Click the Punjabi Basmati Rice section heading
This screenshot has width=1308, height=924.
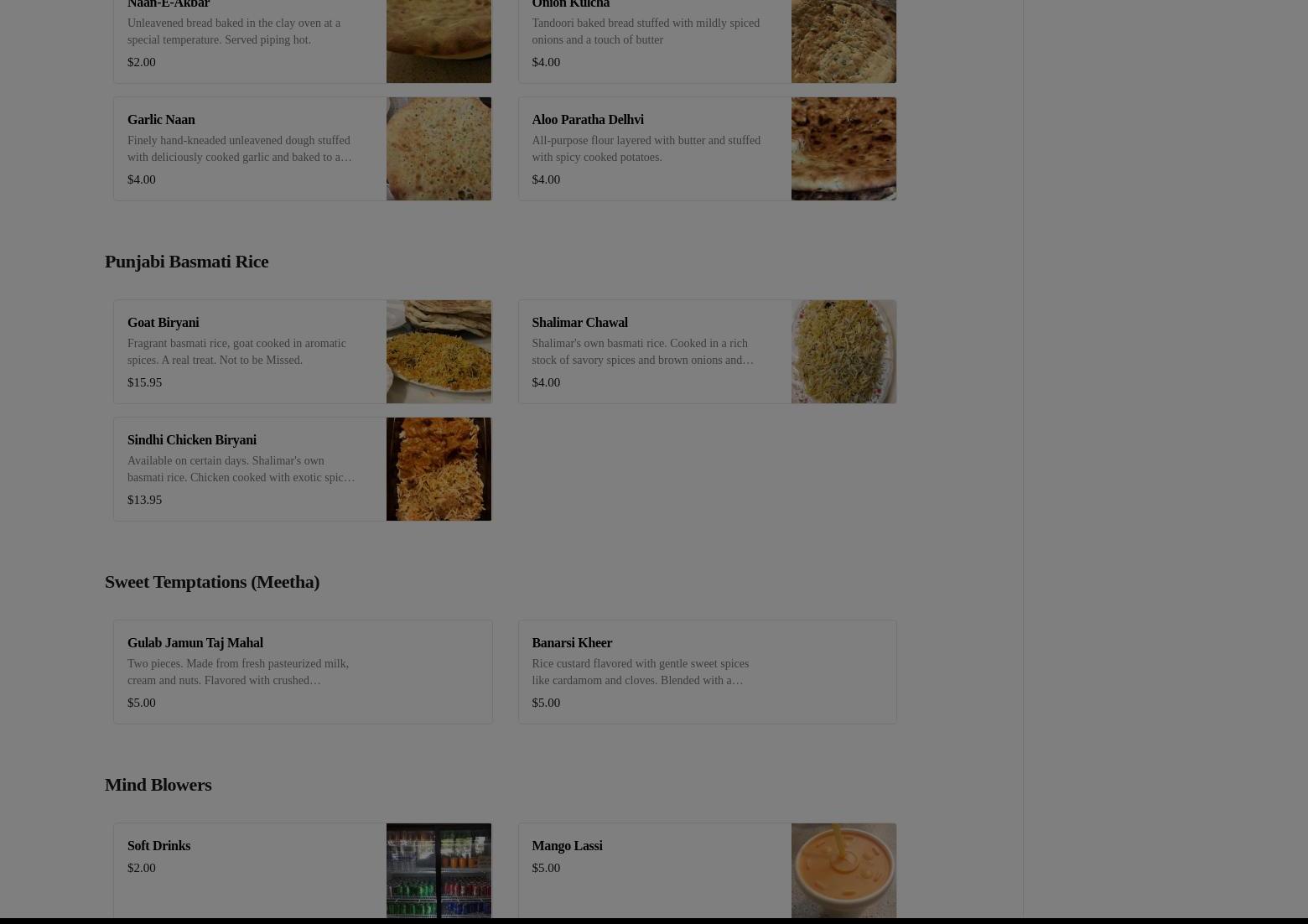186,261
